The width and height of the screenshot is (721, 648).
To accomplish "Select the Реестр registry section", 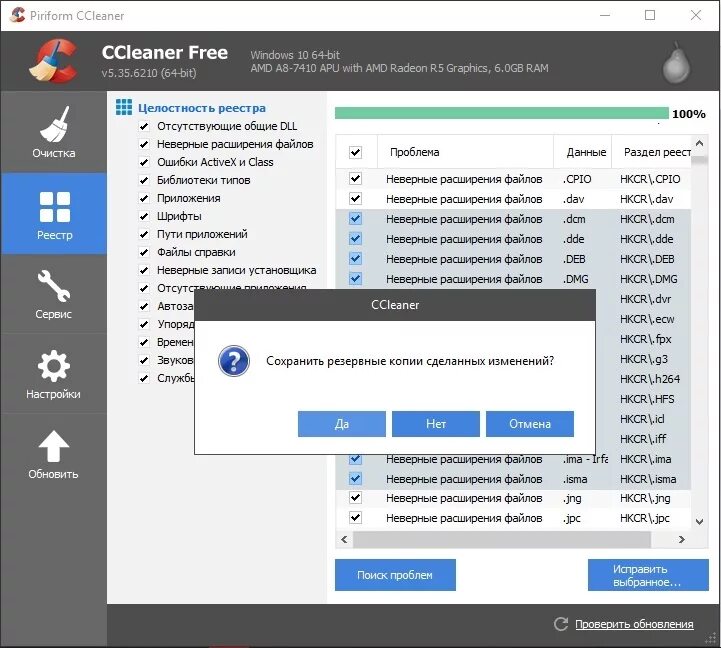I will (54, 214).
